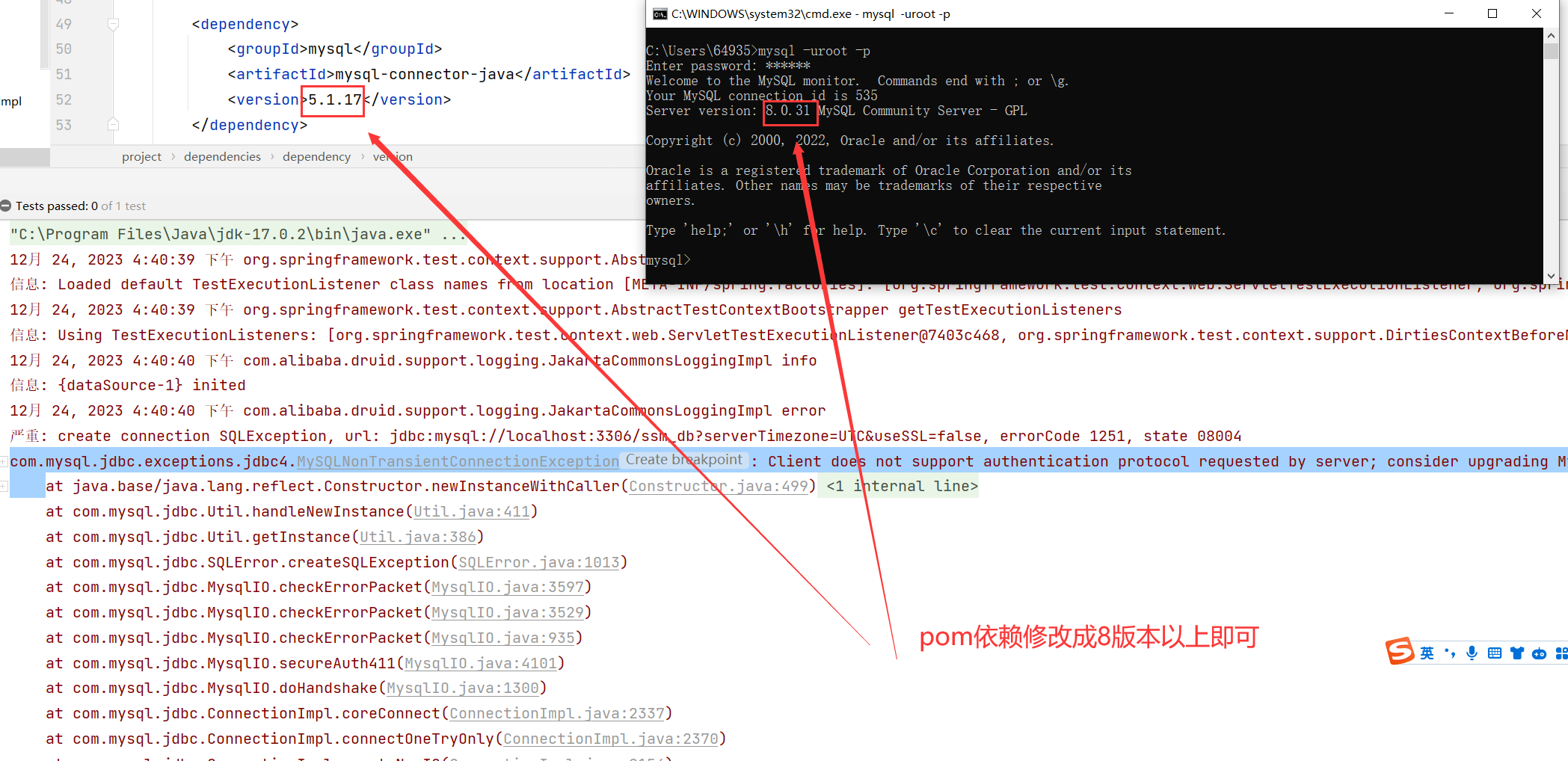Open the Sogou soft keyboard icon
This screenshot has width=1568, height=761.
pyautogui.click(x=1494, y=652)
